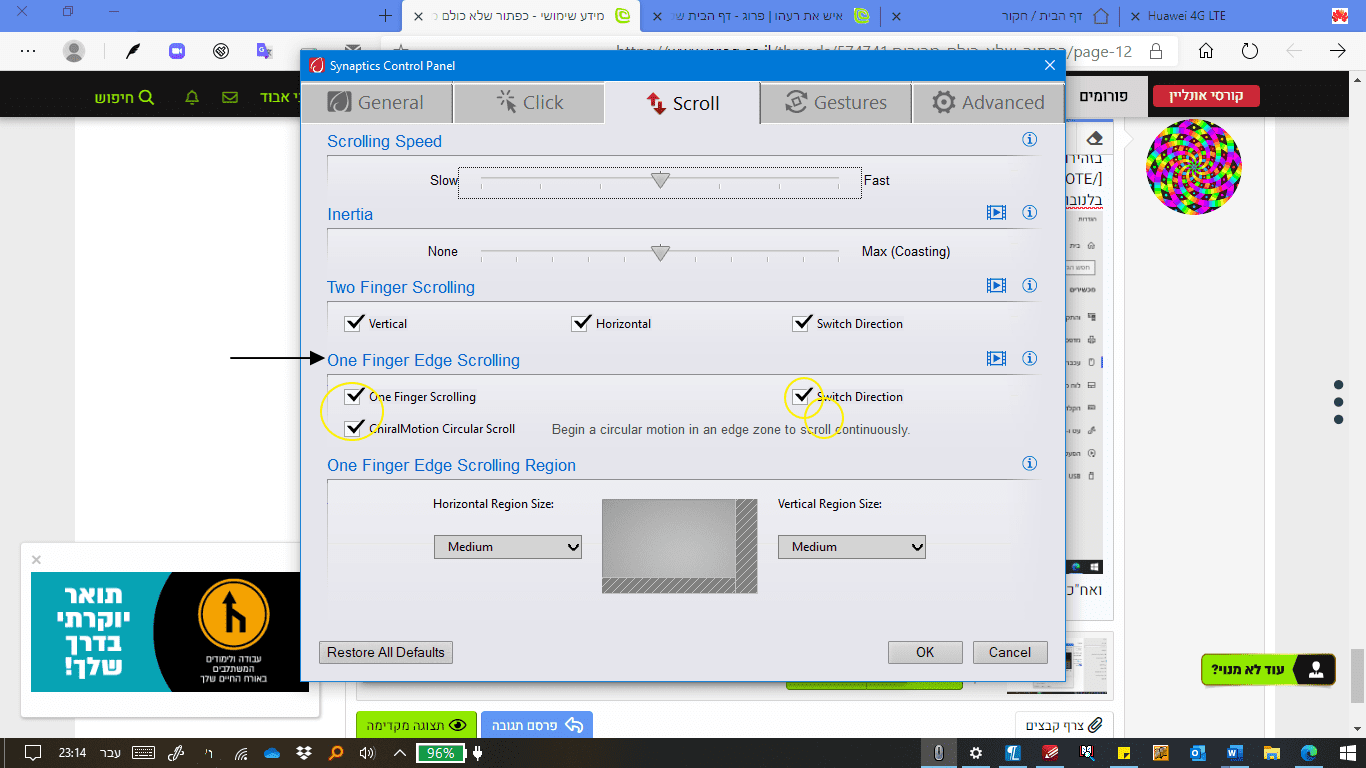
Task: Click the feather extension icon
Action: [x=131, y=51]
